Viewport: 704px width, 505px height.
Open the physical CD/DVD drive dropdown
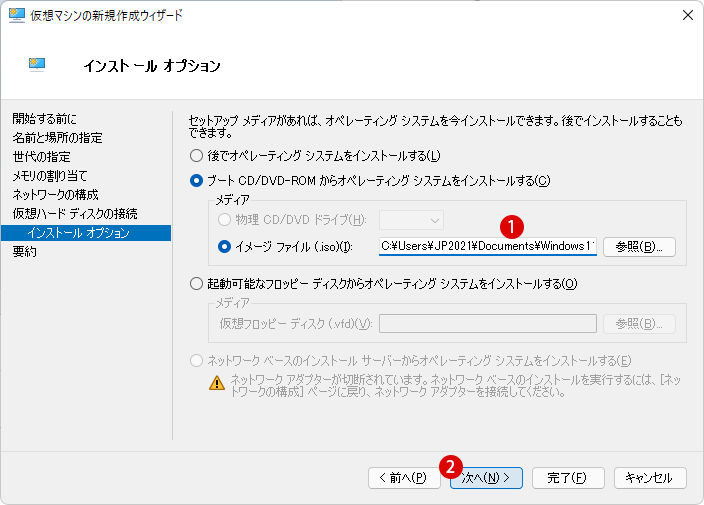coord(411,220)
